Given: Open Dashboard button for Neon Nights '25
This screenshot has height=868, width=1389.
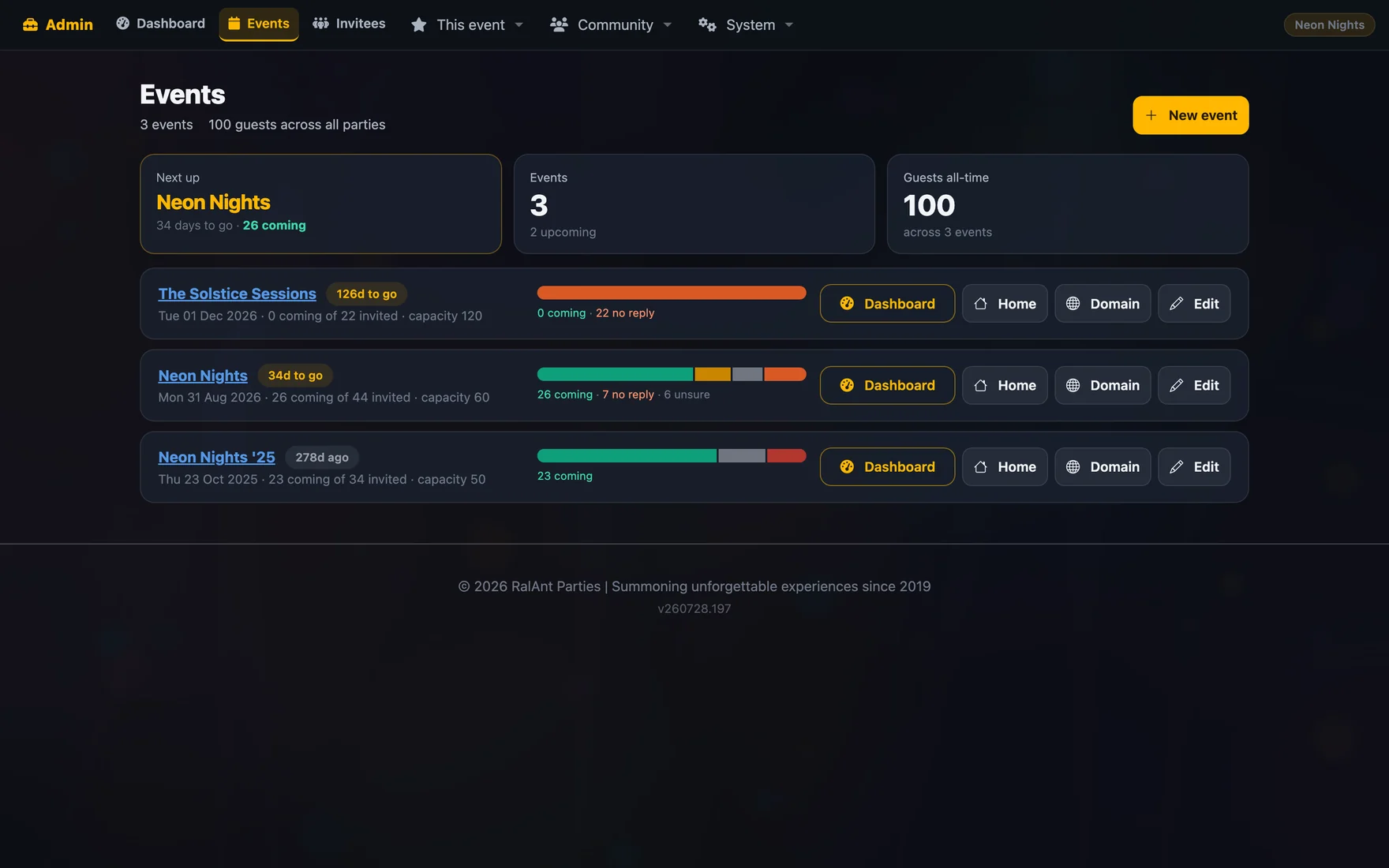Looking at the screenshot, I should click(887, 467).
